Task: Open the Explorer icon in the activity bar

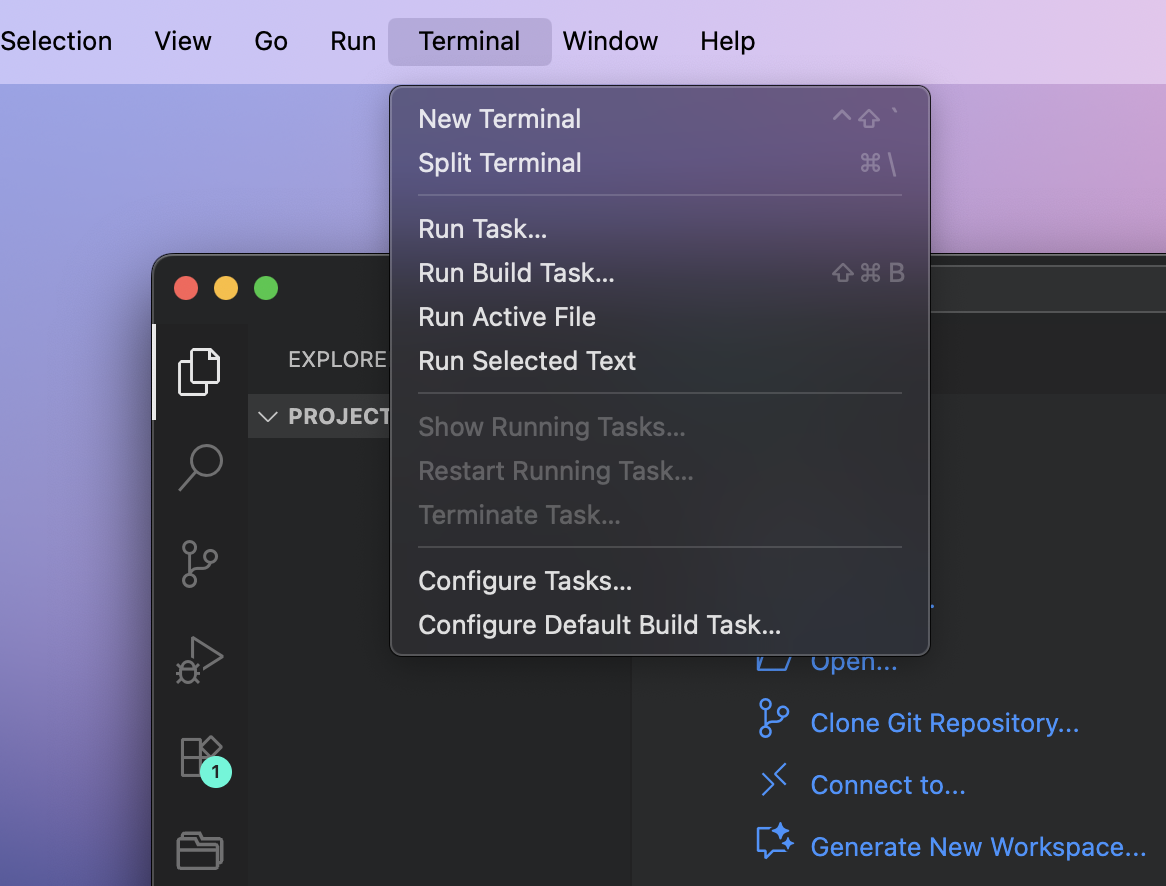Action: (x=199, y=371)
